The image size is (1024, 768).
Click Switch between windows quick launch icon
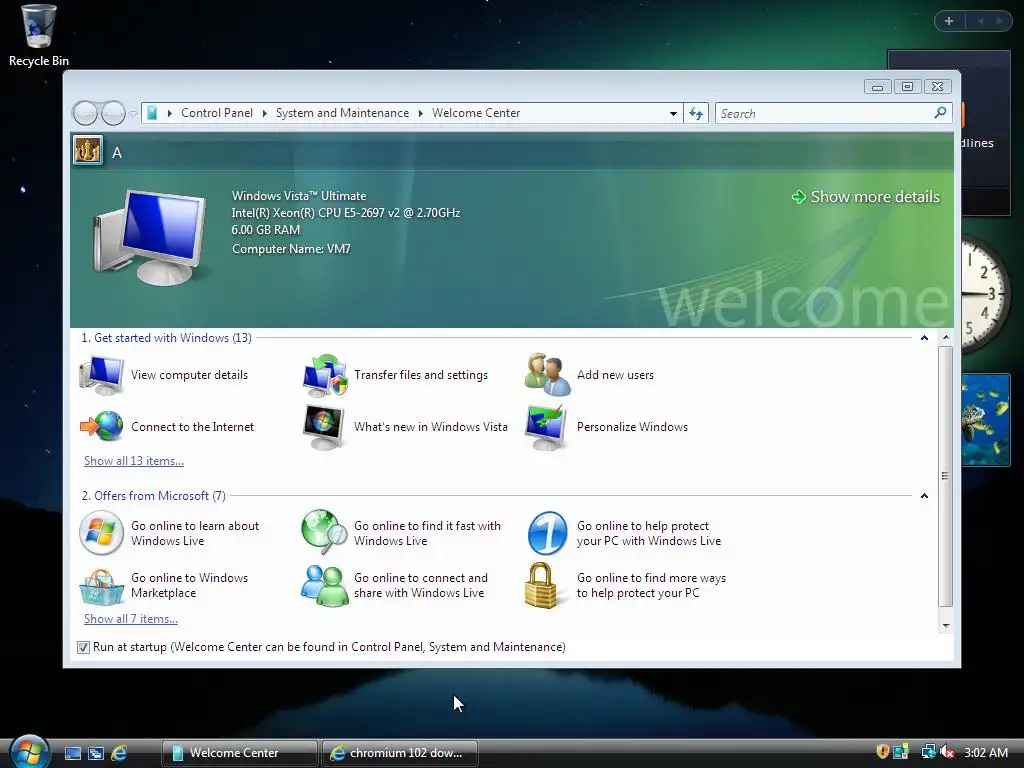95,753
